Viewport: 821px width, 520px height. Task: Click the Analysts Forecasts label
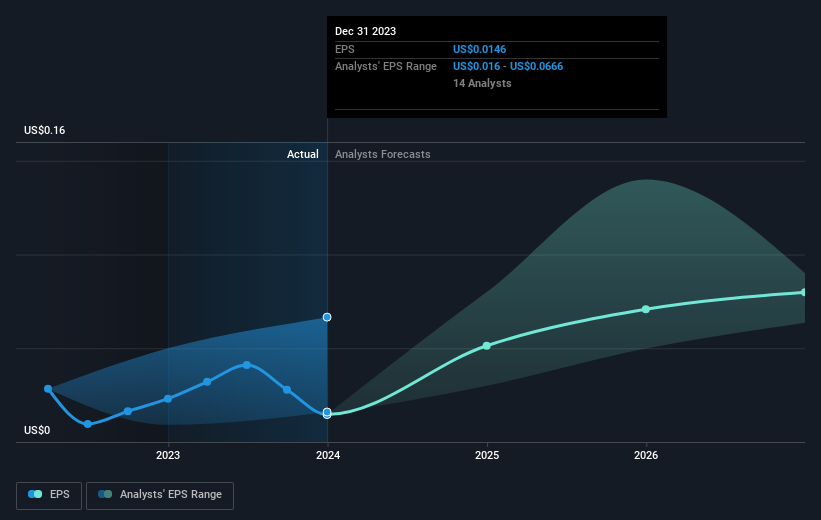[383, 154]
